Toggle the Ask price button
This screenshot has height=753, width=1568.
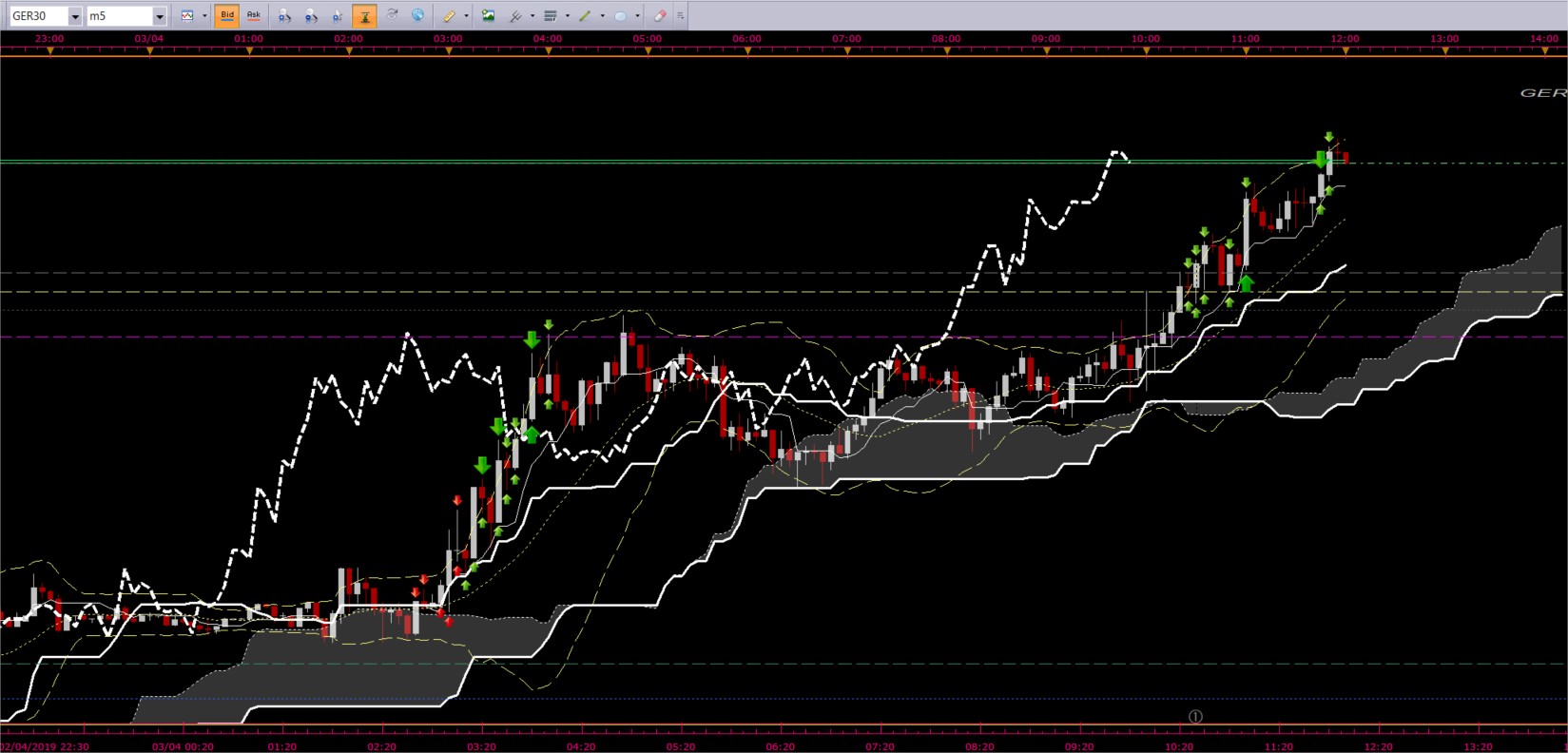point(253,15)
